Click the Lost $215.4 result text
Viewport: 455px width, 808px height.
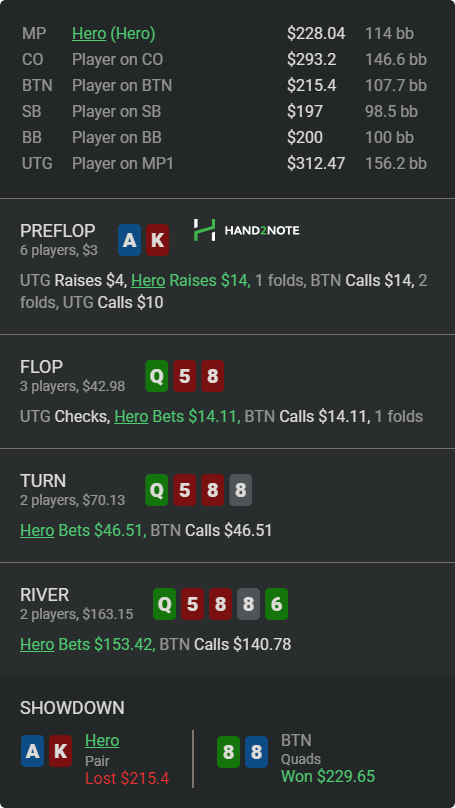click(x=127, y=779)
